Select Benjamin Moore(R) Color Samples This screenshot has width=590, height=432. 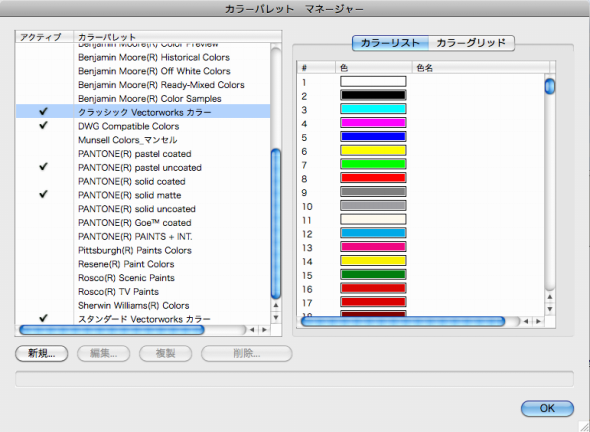point(150,99)
